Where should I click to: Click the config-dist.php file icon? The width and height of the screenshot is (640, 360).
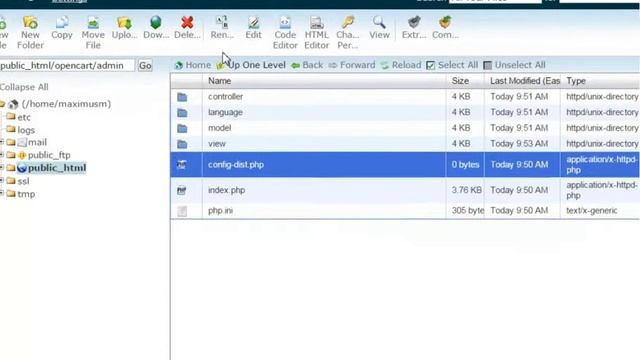[182, 164]
